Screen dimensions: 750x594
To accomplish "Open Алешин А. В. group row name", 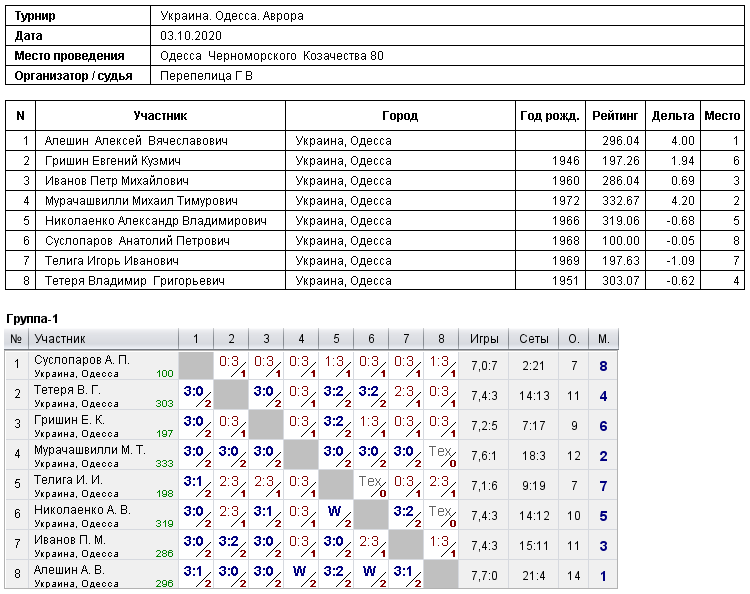I will [x=69, y=570].
